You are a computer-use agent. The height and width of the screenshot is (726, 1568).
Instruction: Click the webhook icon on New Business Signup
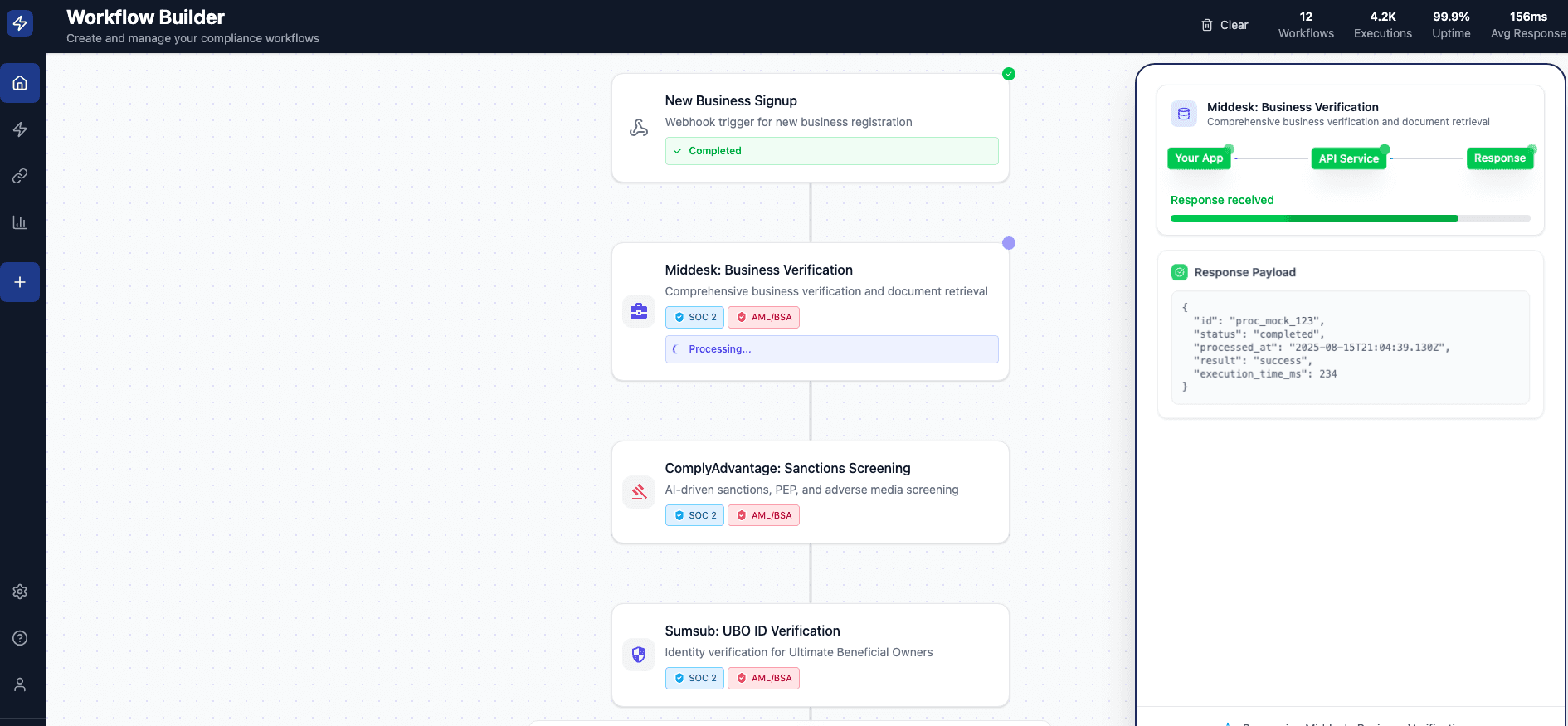[639, 128]
